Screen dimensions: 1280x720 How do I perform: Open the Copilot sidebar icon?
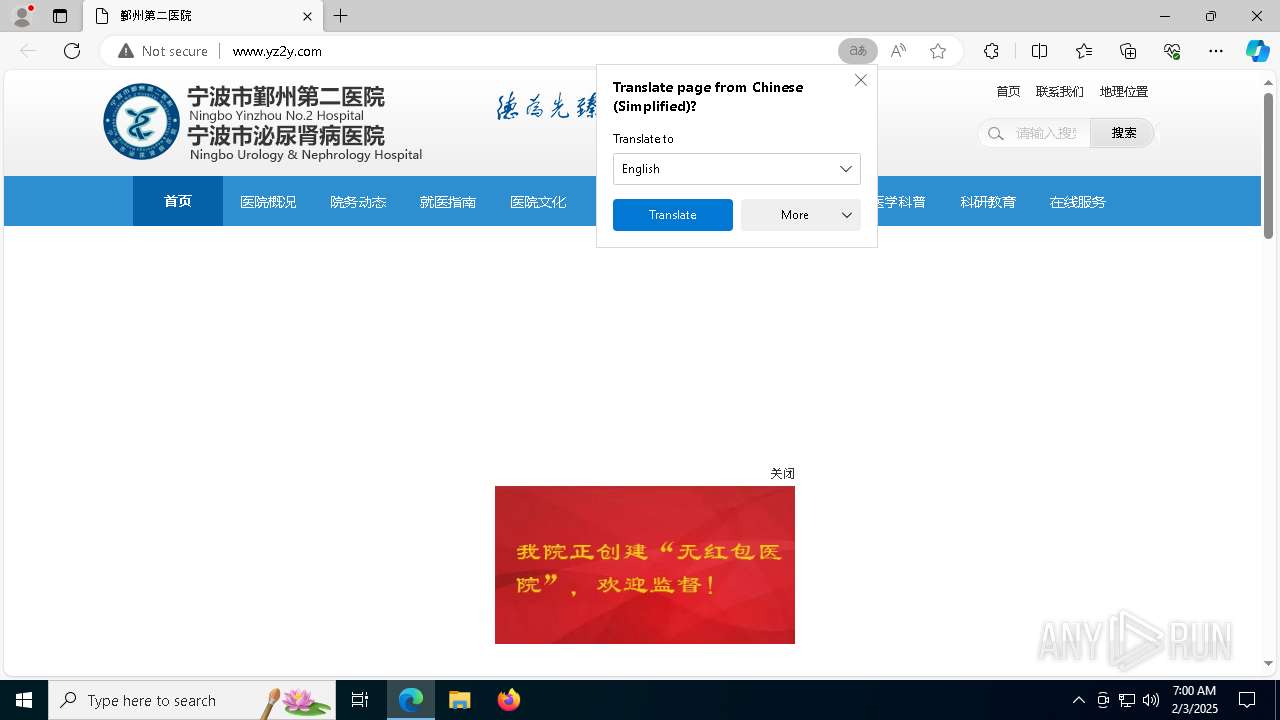coord(1257,51)
